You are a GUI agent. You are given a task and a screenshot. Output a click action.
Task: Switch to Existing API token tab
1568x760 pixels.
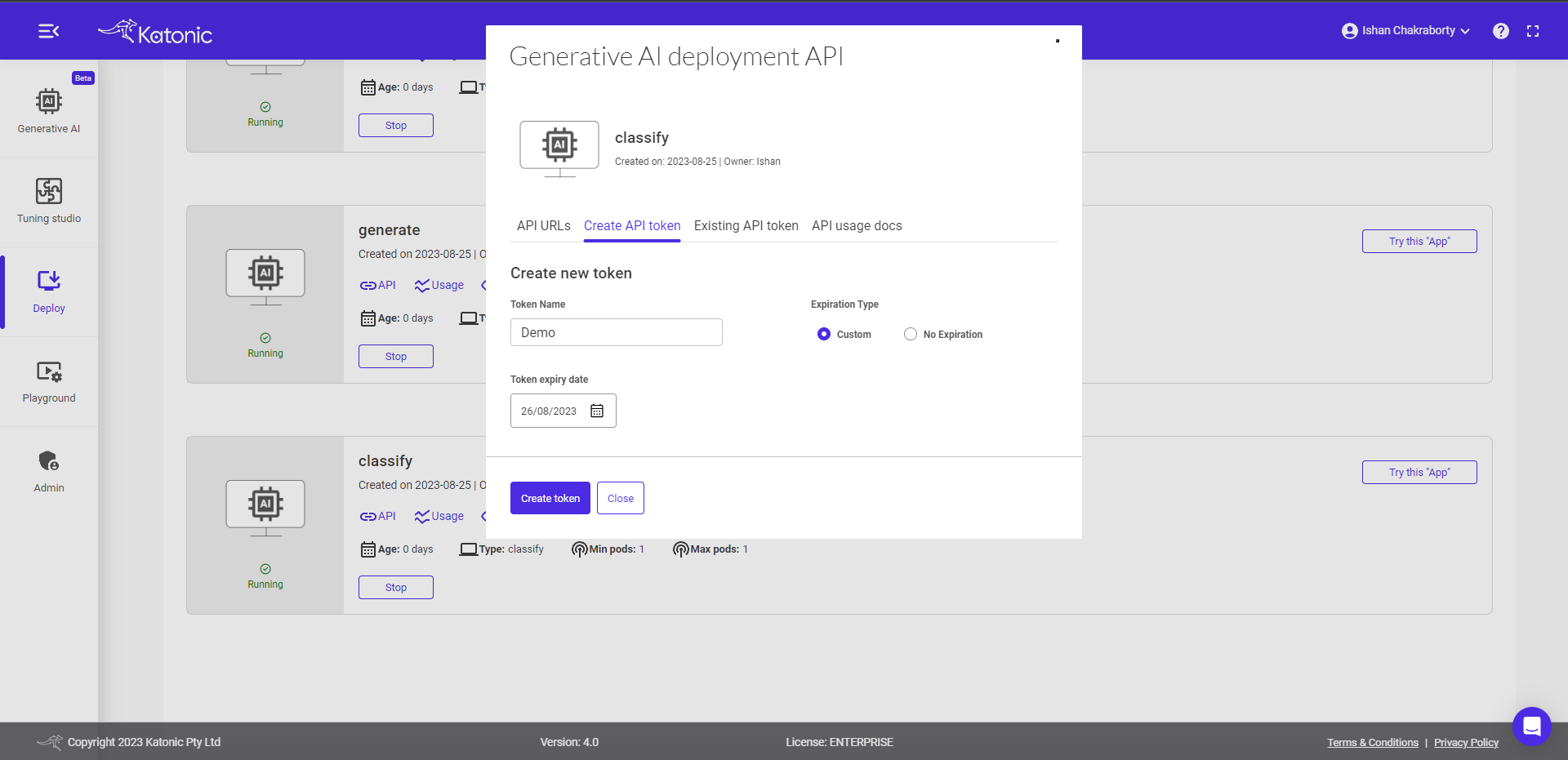(746, 226)
